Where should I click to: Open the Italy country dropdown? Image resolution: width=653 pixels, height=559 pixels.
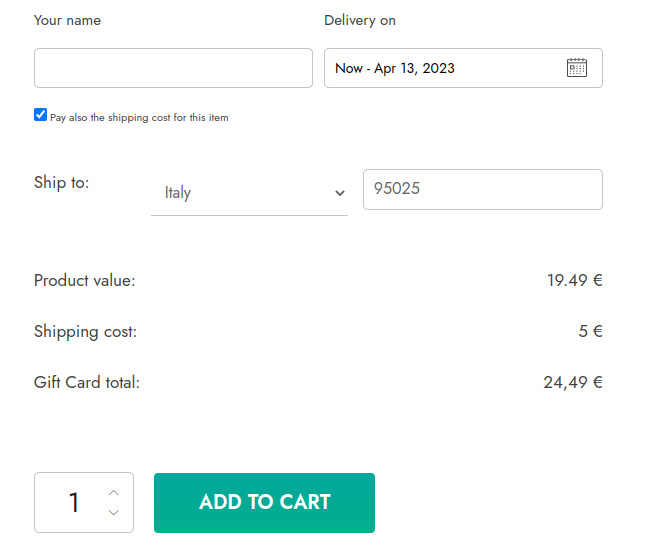(249, 192)
